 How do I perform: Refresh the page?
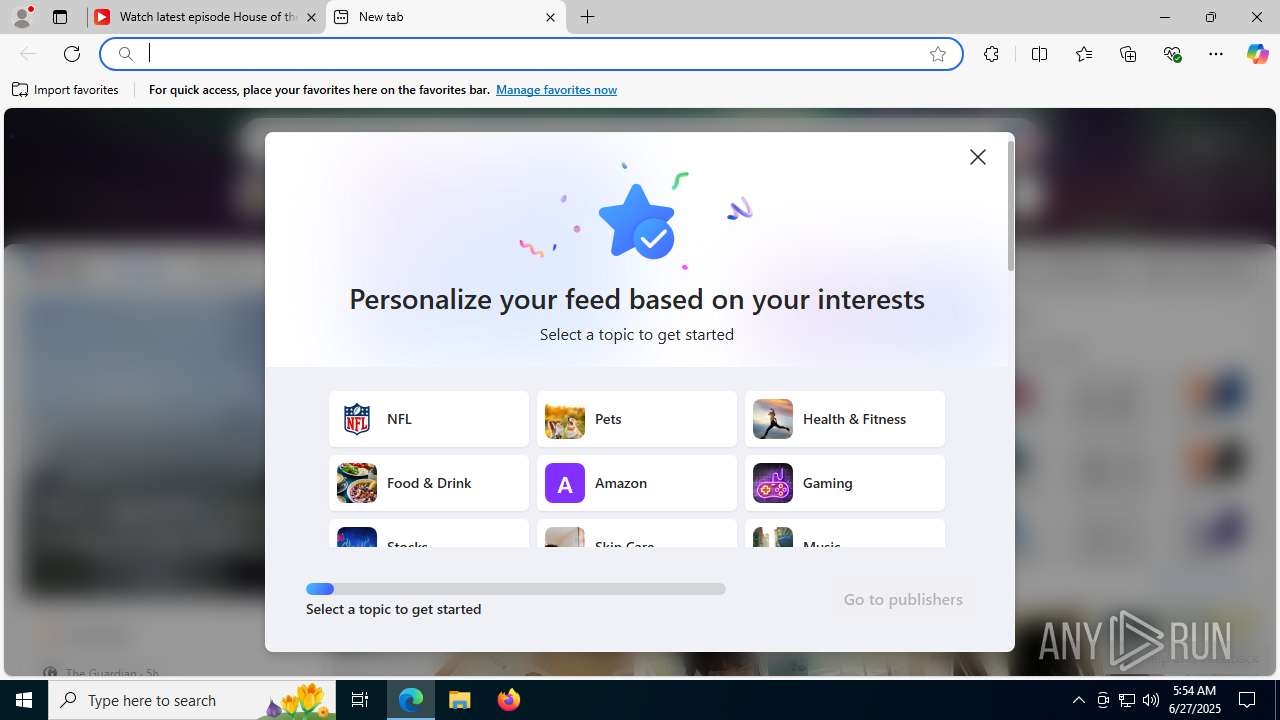click(x=72, y=54)
